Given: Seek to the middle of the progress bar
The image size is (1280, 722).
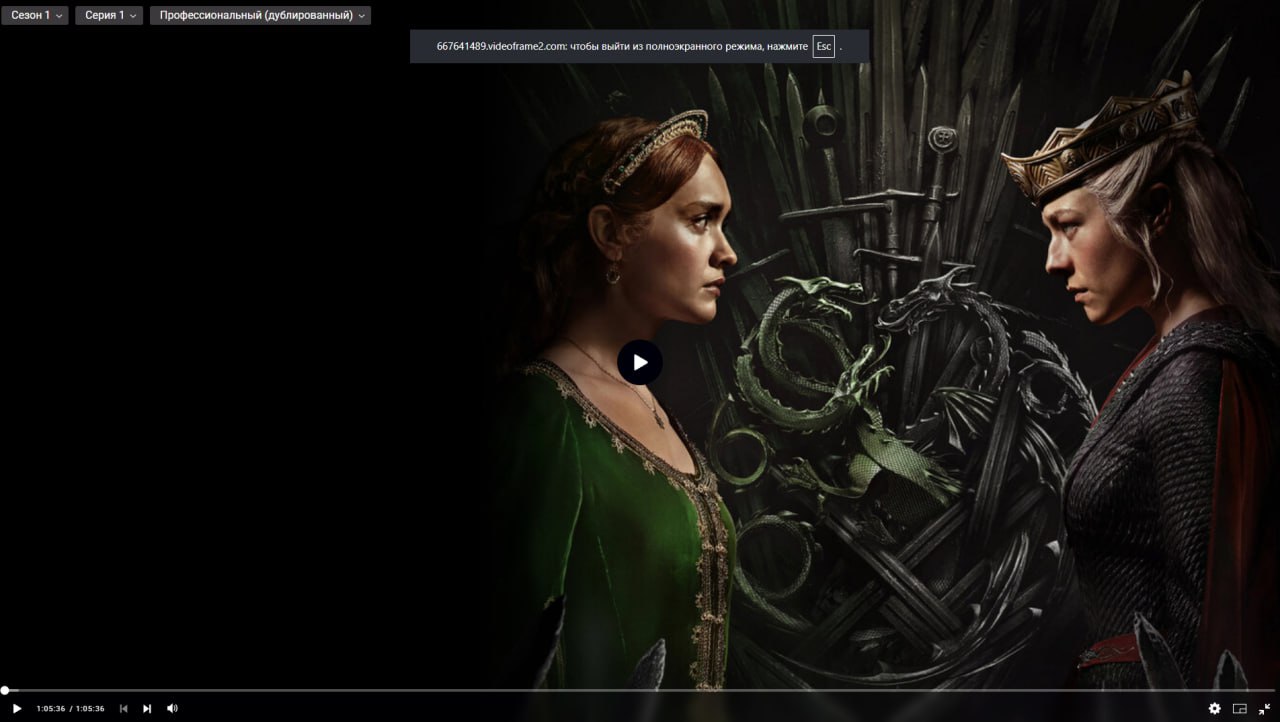Looking at the screenshot, I should (640, 690).
